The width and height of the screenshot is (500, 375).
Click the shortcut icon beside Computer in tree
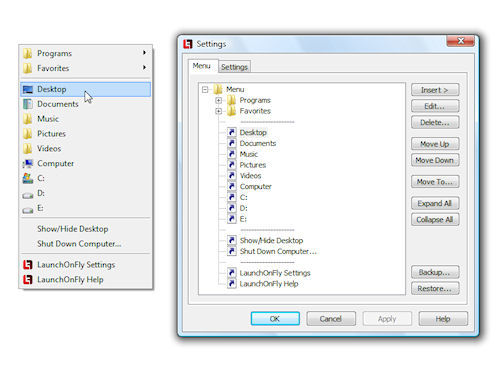coord(232,186)
